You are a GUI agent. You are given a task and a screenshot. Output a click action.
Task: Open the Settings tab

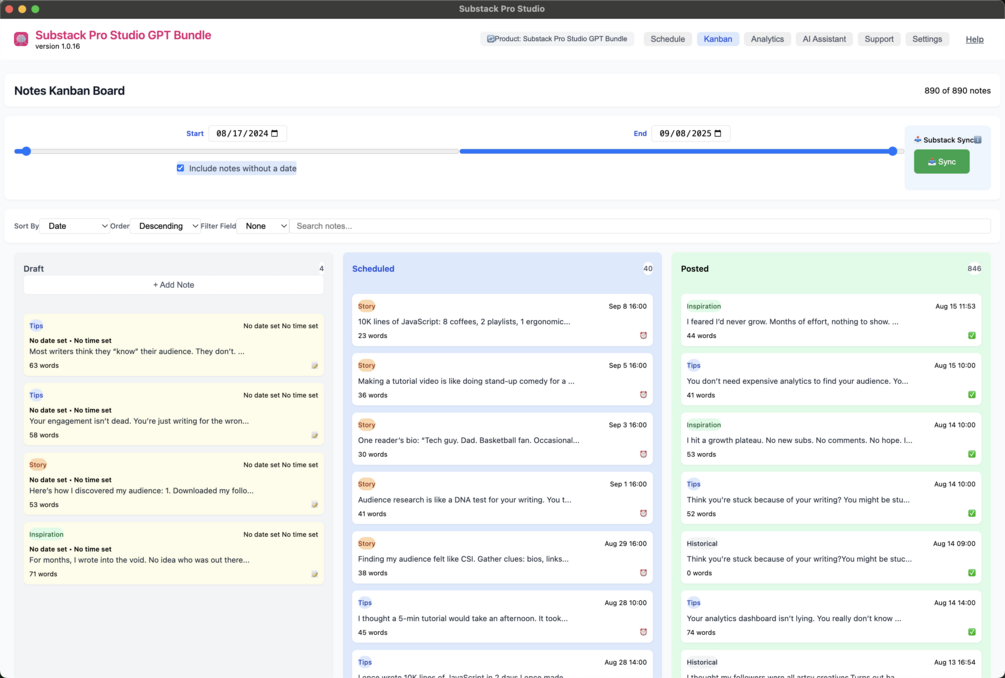(x=927, y=39)
